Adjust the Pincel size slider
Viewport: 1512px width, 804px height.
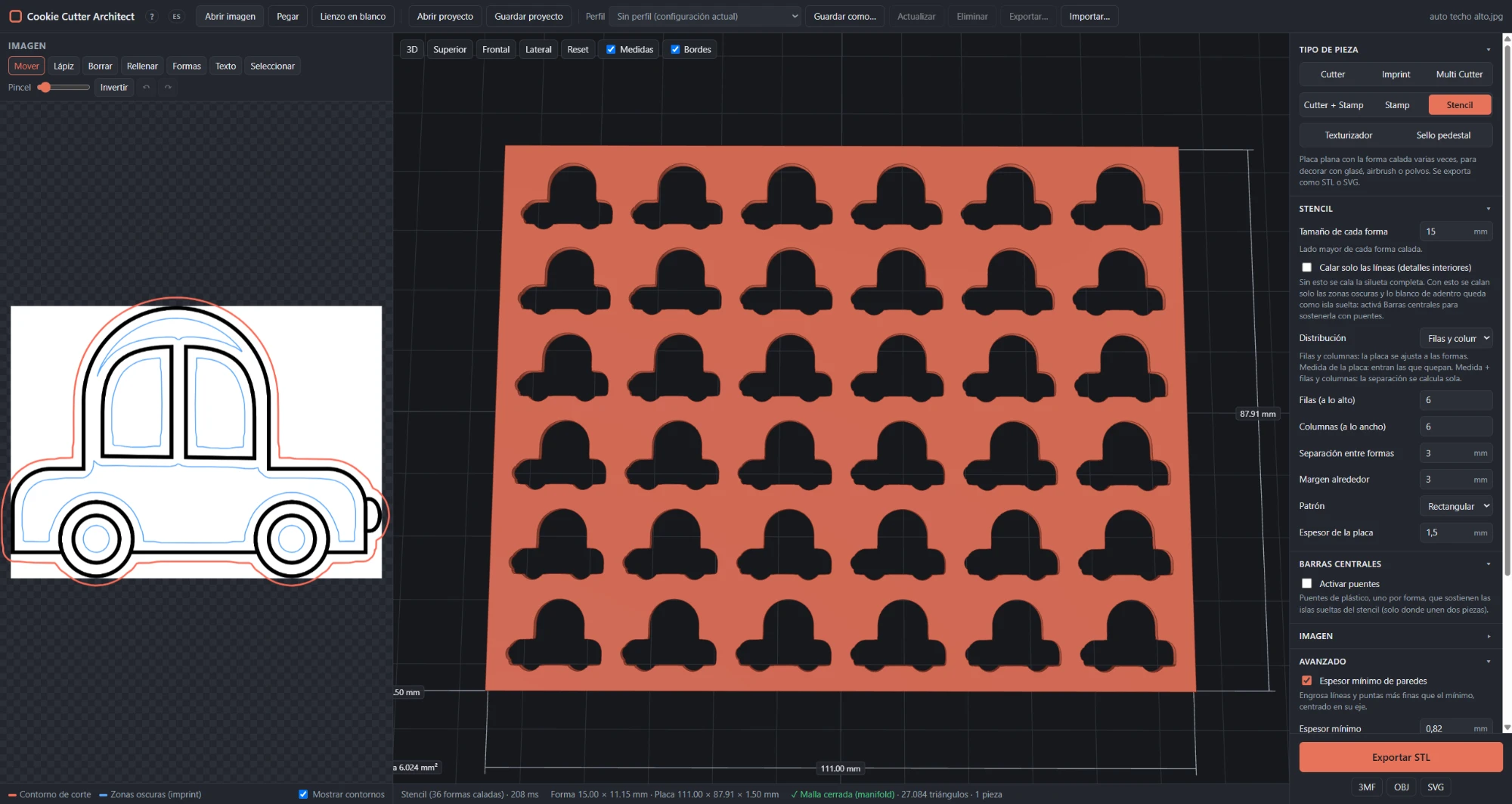64,88
